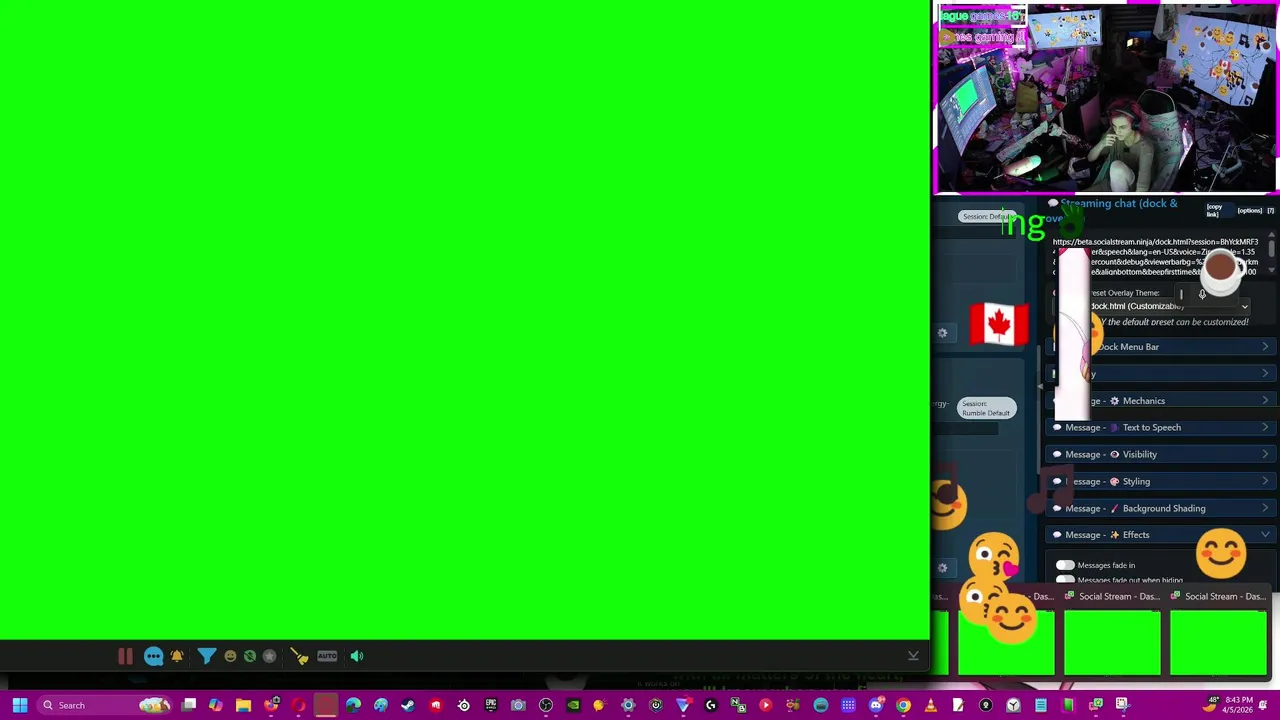Viewport: 1280px width, 720px height.
Task: Clear messages with the broom icon
Action: tap(299, 656)
